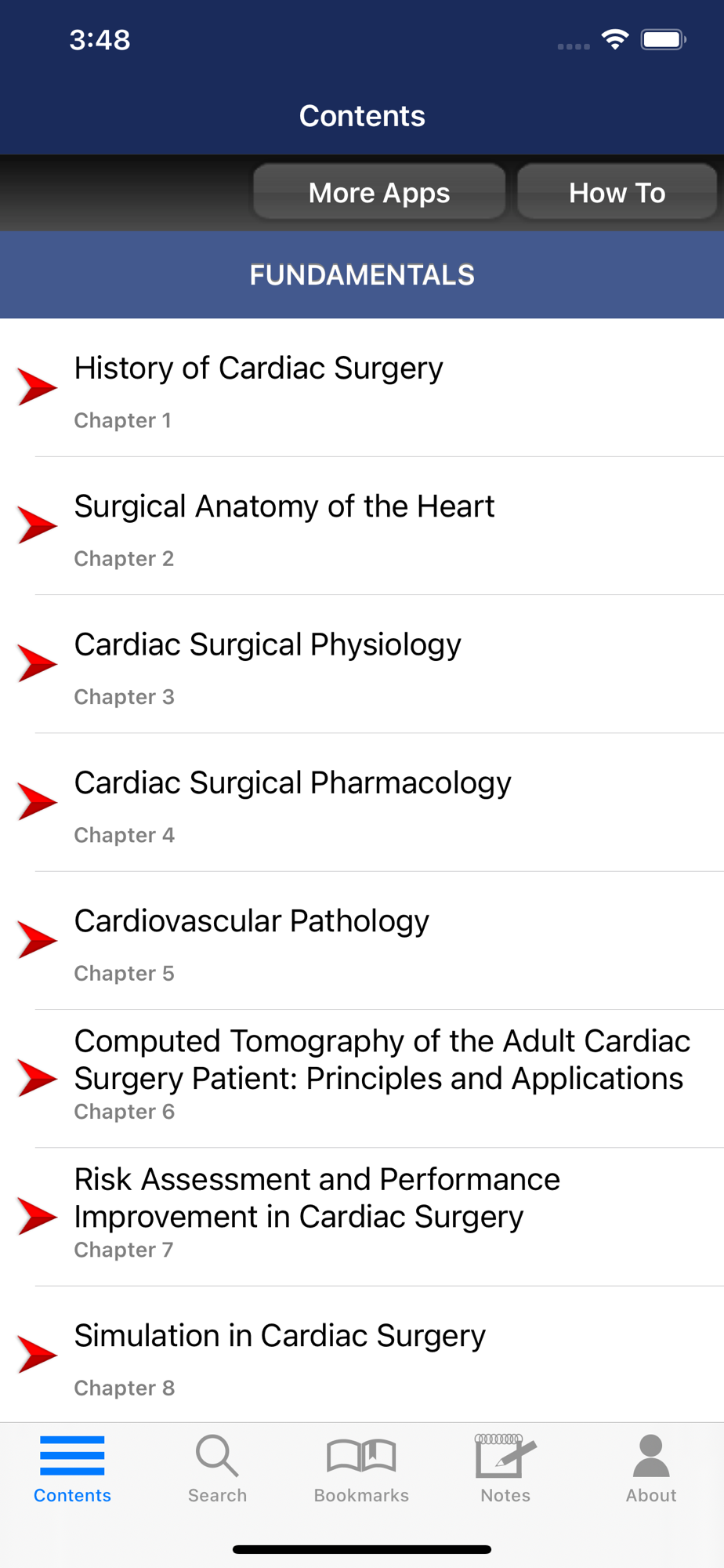724x1568 pixels.
Task: Tap red arrow beside Cardiac Surgical Physiology
Action: pos(38,663)
